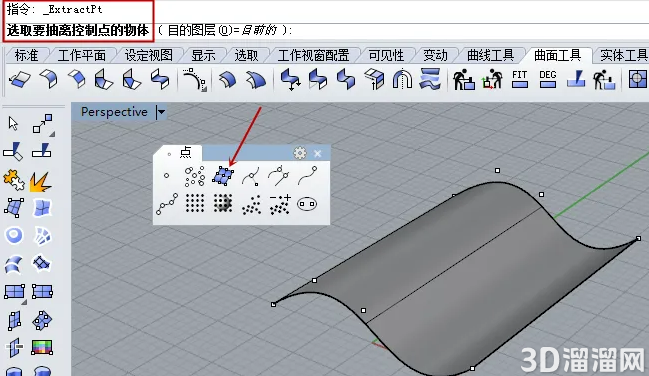Screen dimensions: 649x376
Task: Click the circle-in-square icon at toolbar end
Action: pyautogui.click(x=637, y=79)
